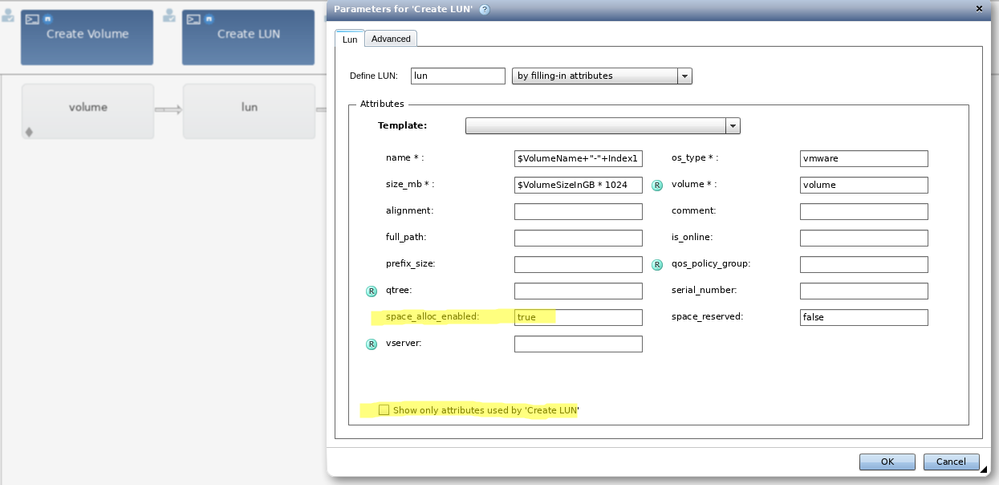The image size is (999, 485).
Task: Click the R icon beside vserver
Action: tap(372, 344)
